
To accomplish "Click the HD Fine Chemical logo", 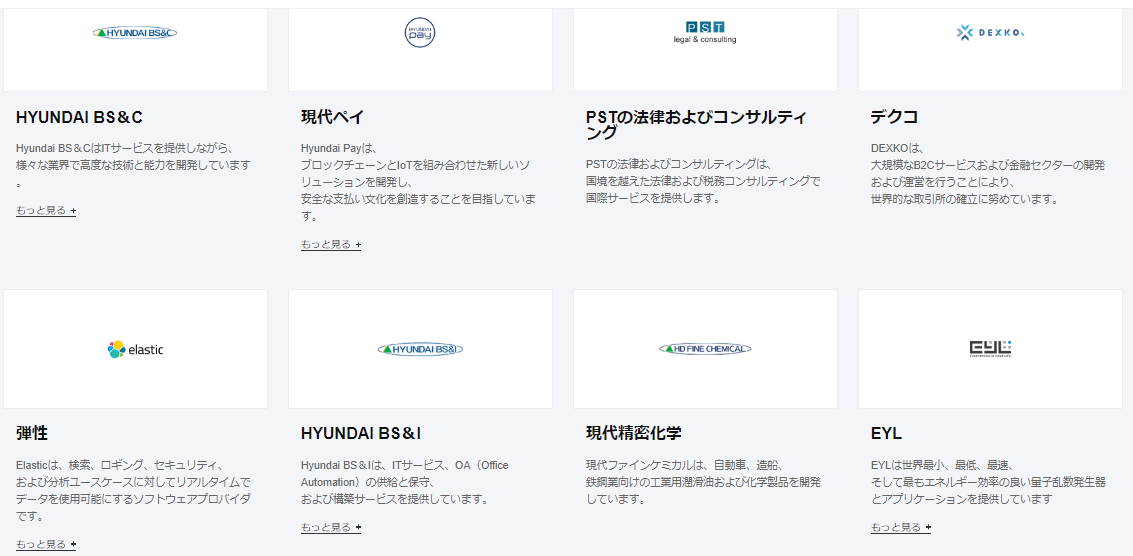I will pos(705,349).
